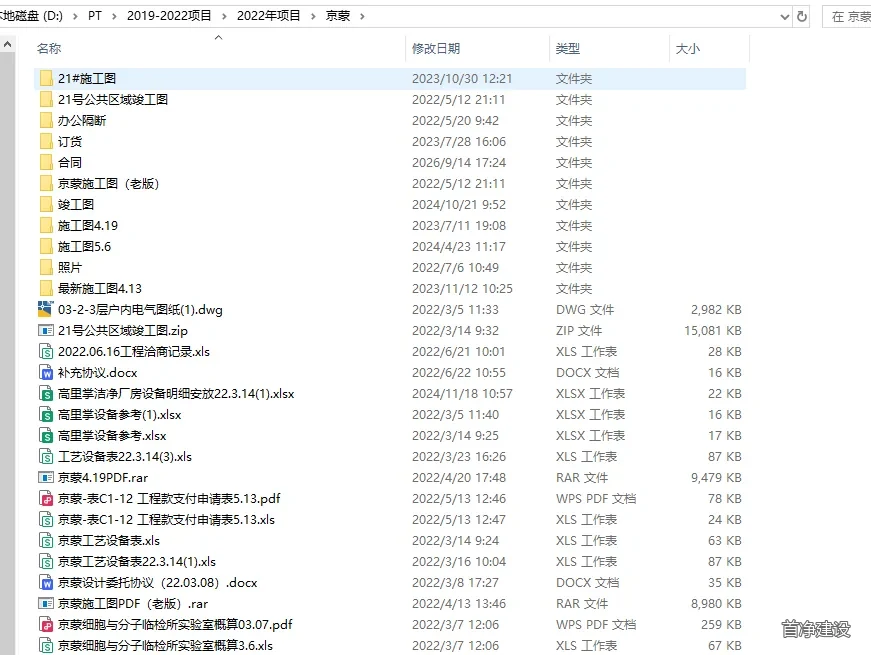This screenshot has width=871, height=655.
Task: Expand the chevron after 本地磁盘 (D:)
Action: pyautogui.click(x=75, y=16)
